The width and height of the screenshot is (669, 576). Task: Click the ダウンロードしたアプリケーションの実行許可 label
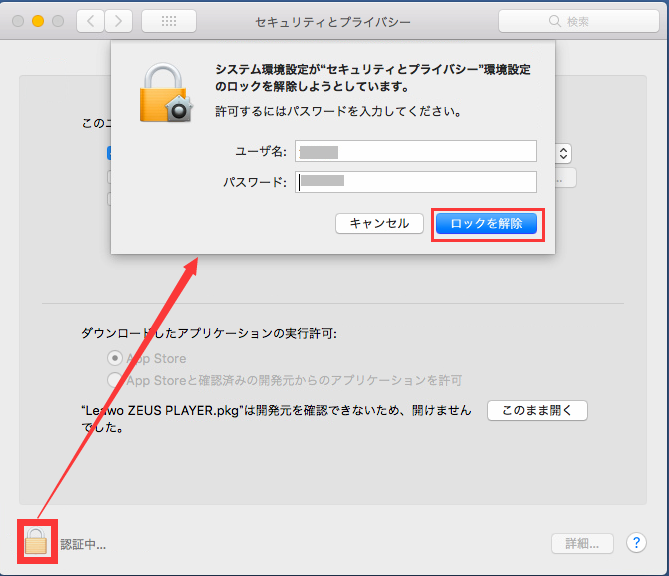pos(209,333)
